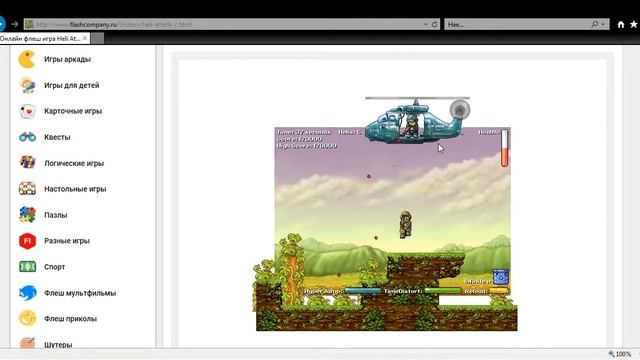The width and height of the screenshot is (640, 360).
Task: Click the Home icon
Action: 621,24
